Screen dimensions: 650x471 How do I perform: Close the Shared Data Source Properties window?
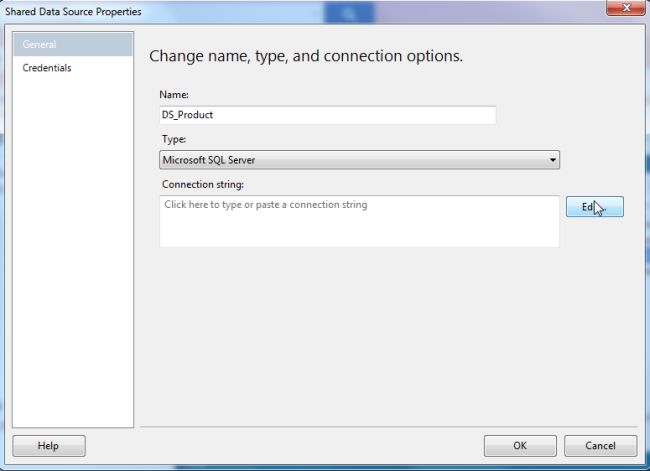coord(626,7)
